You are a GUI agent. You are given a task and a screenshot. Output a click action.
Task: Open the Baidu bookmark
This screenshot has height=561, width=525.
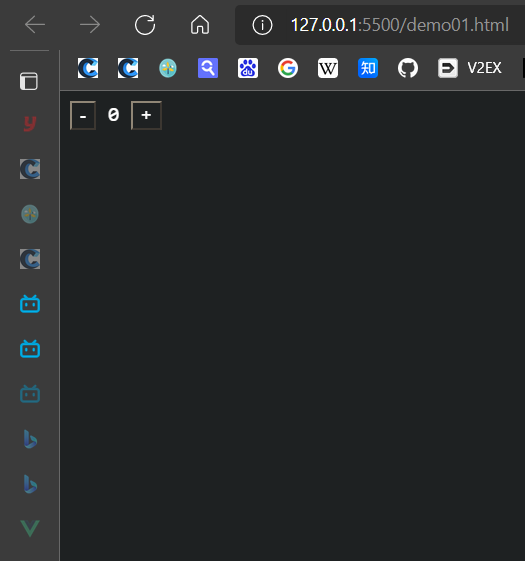click(248, 68)
